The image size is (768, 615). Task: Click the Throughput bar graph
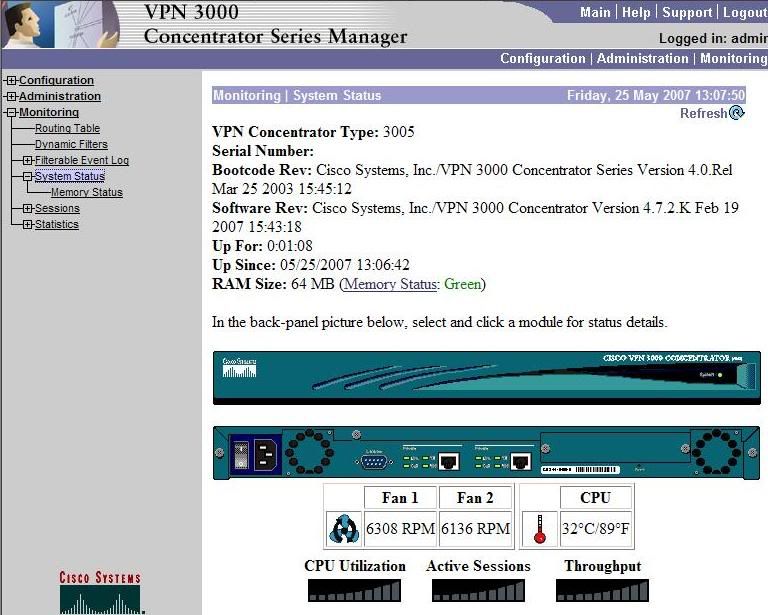602,591
